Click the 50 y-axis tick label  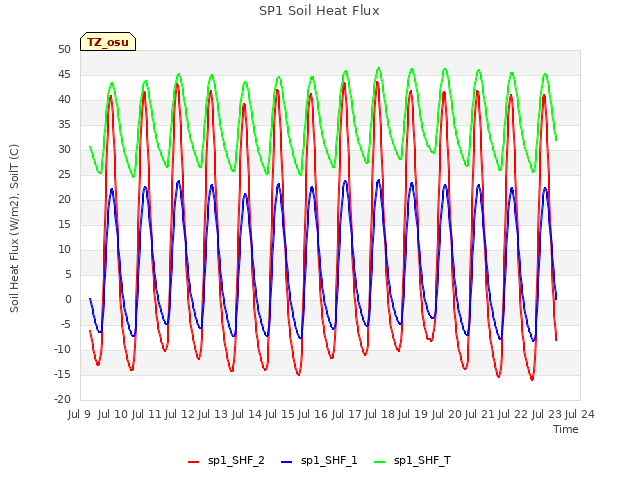click(x=64, y=50)
